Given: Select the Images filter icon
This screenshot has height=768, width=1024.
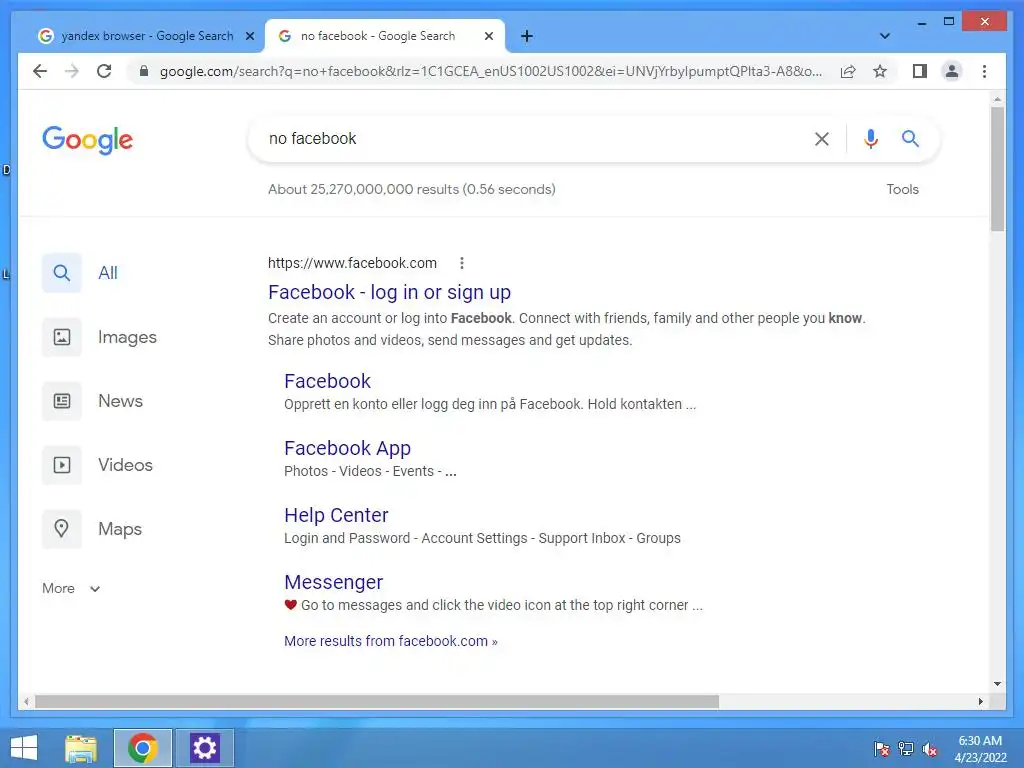Looking at the screenshot, I should (x=61, y=337).
